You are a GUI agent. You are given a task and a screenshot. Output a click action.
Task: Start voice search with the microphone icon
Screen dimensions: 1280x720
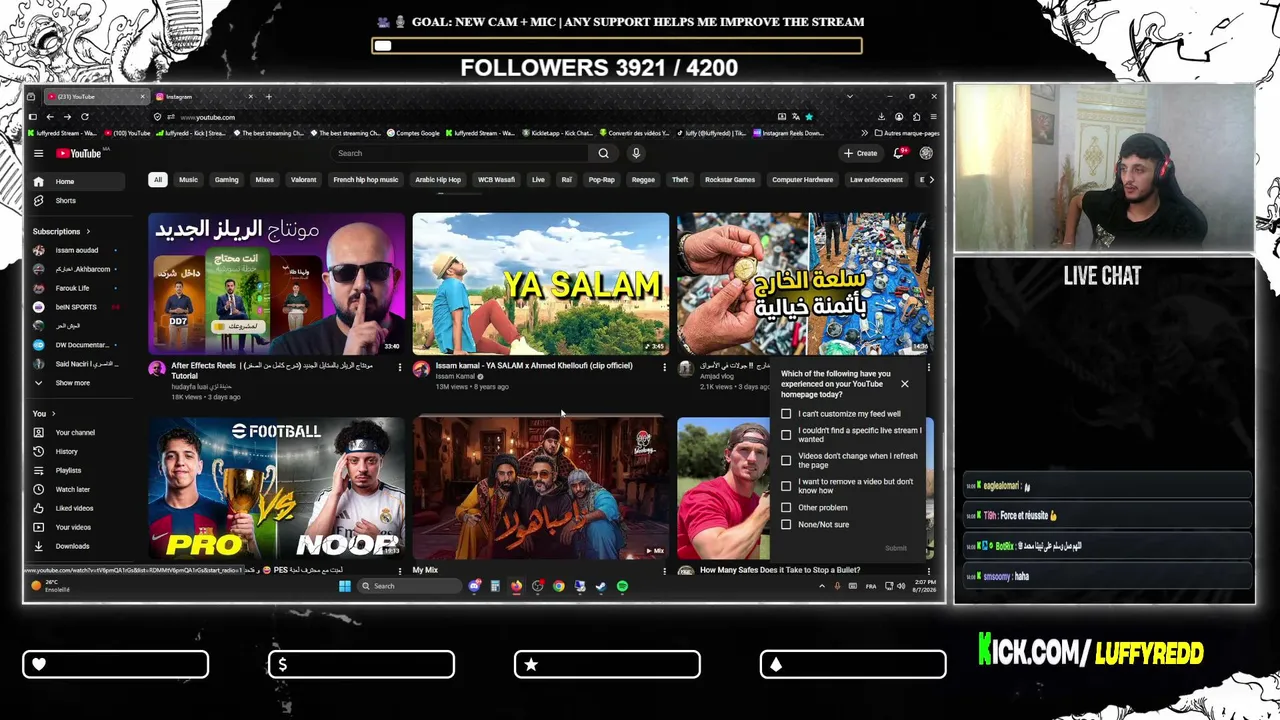(636, 153)
